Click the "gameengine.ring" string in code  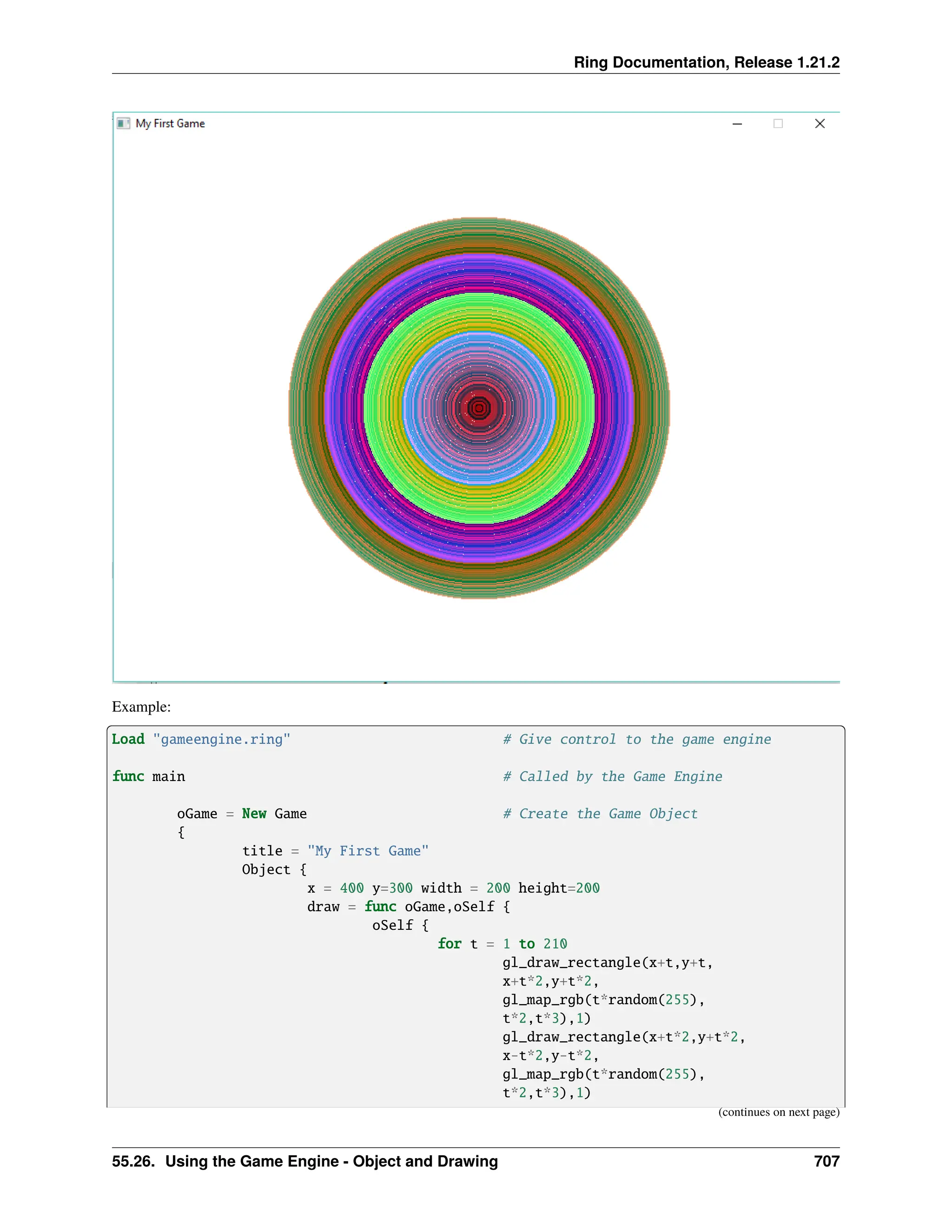pos(221,739)
